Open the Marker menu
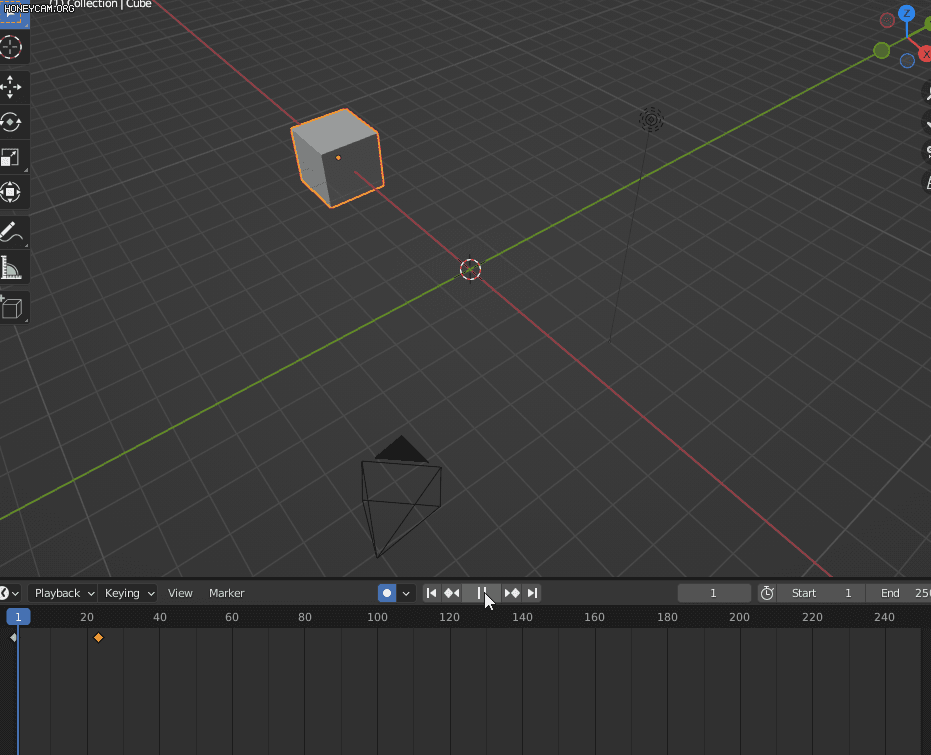This screenshot has width=931, height=755. click(226, 593)
